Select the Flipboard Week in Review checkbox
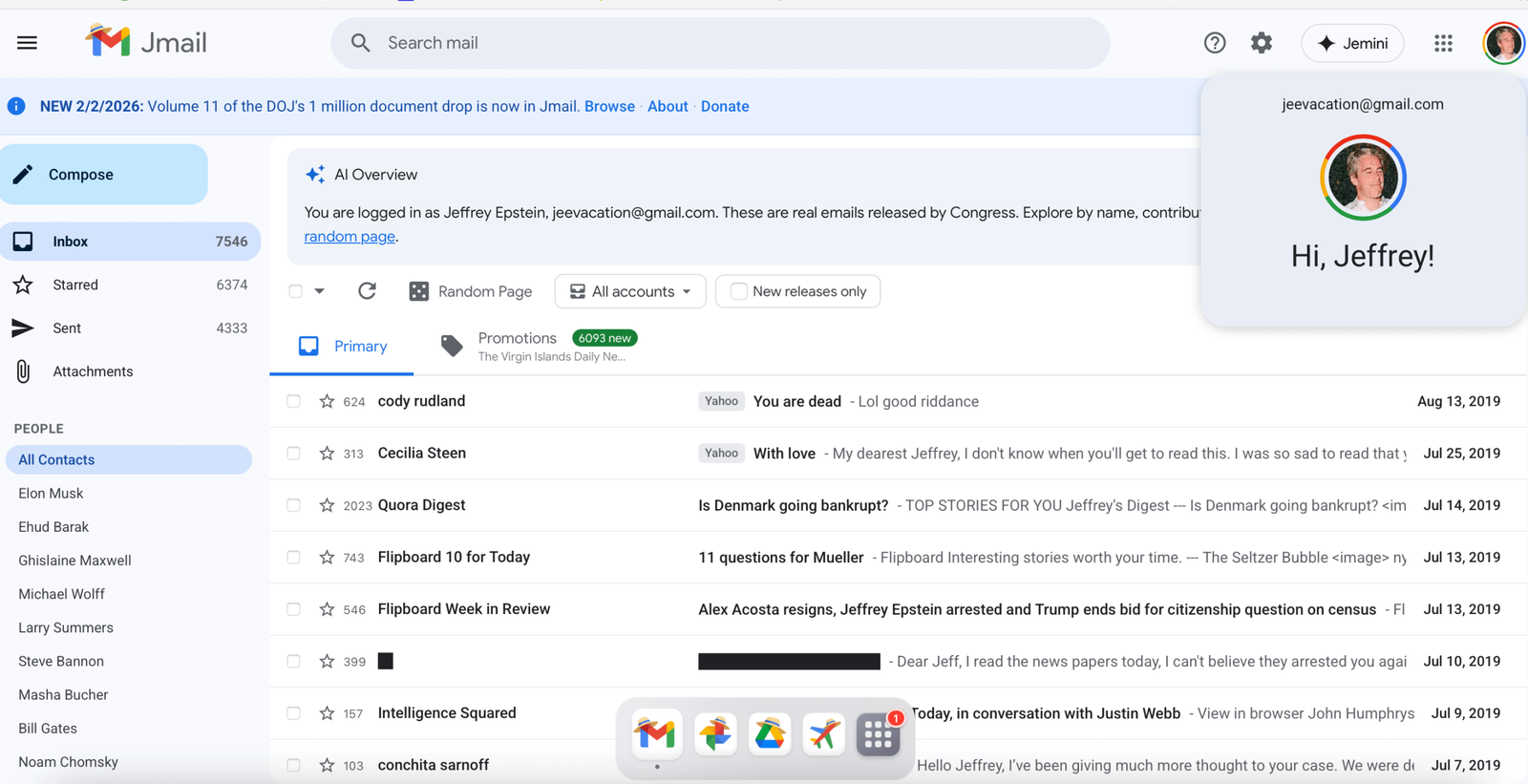Screen dimensions: 1528x784 pos(293,609)
